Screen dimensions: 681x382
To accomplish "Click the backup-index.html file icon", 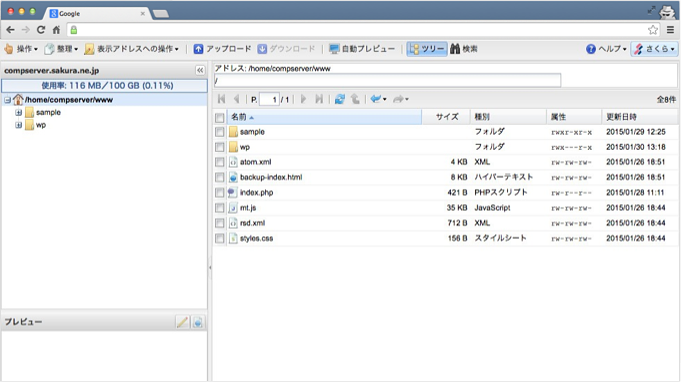I will pyautogui.click(x=233, y=177).
